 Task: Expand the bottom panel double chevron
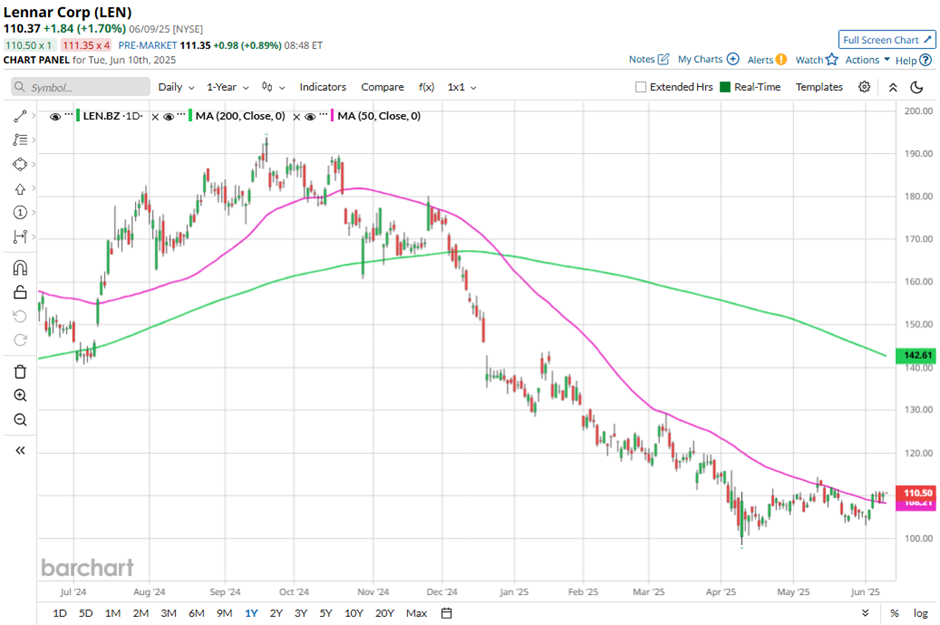tap(865, 613)
